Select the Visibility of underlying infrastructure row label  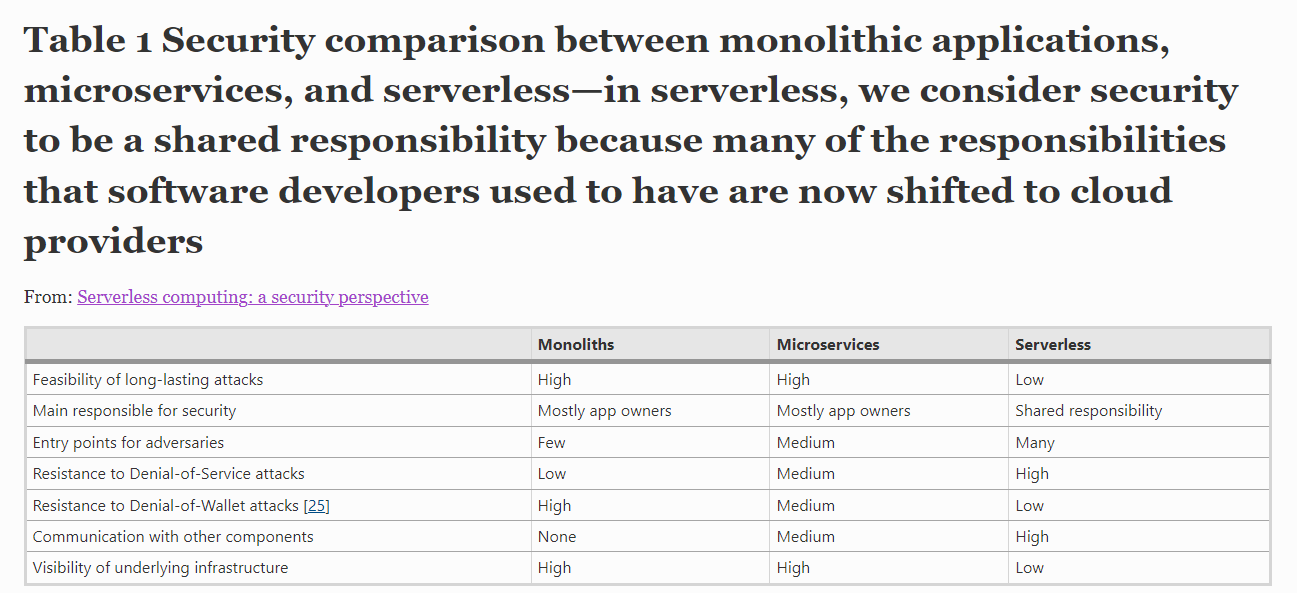160,568
